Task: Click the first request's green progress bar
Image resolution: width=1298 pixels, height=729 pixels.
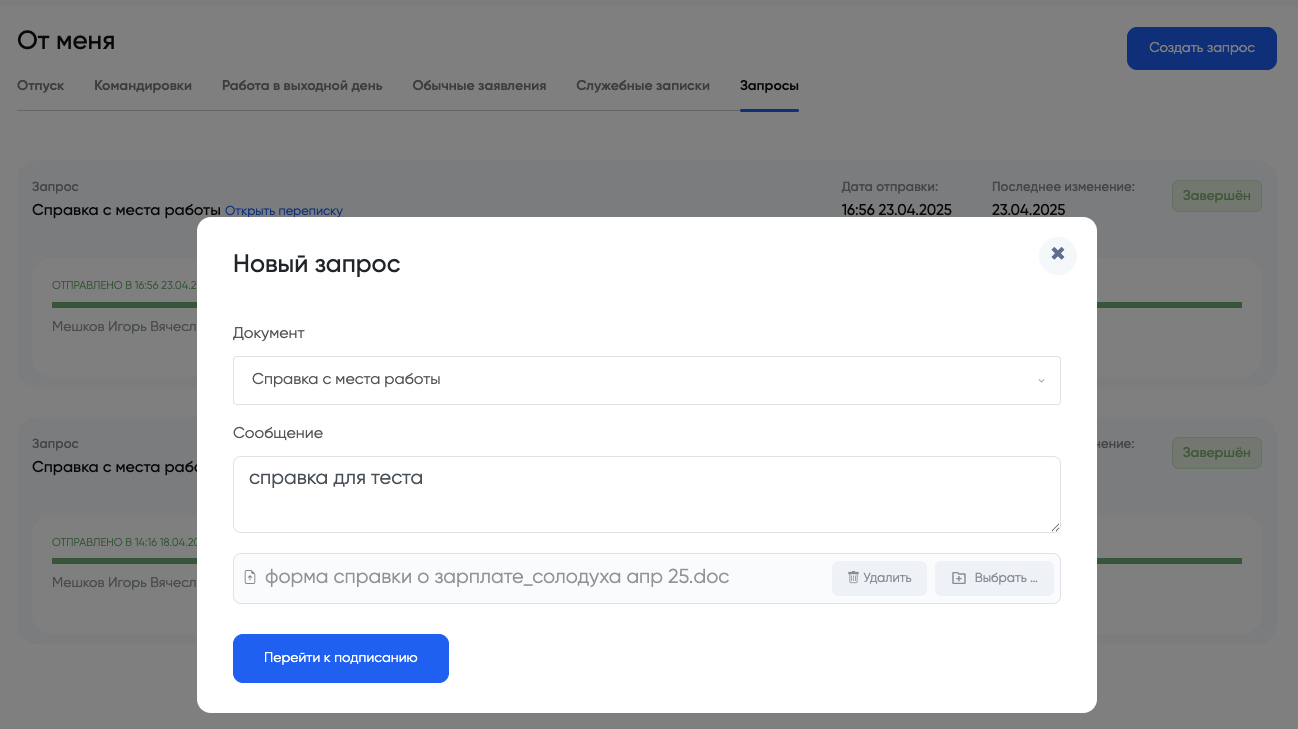Action: (x=1168, y=305)
